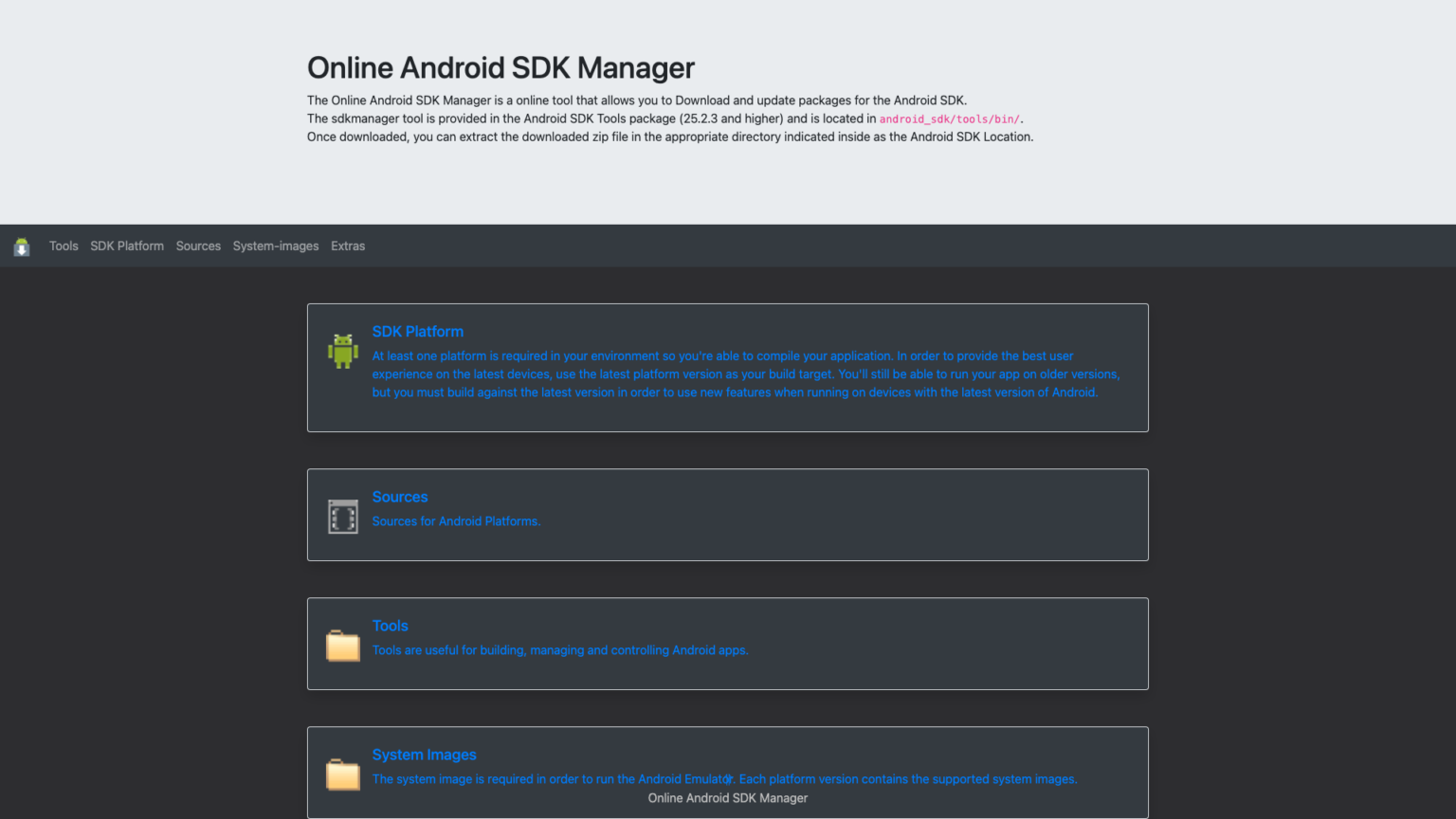This screenshot has height=819, width=1456.
Task: Open the System Images card heading link
Action: pos(425,755)
